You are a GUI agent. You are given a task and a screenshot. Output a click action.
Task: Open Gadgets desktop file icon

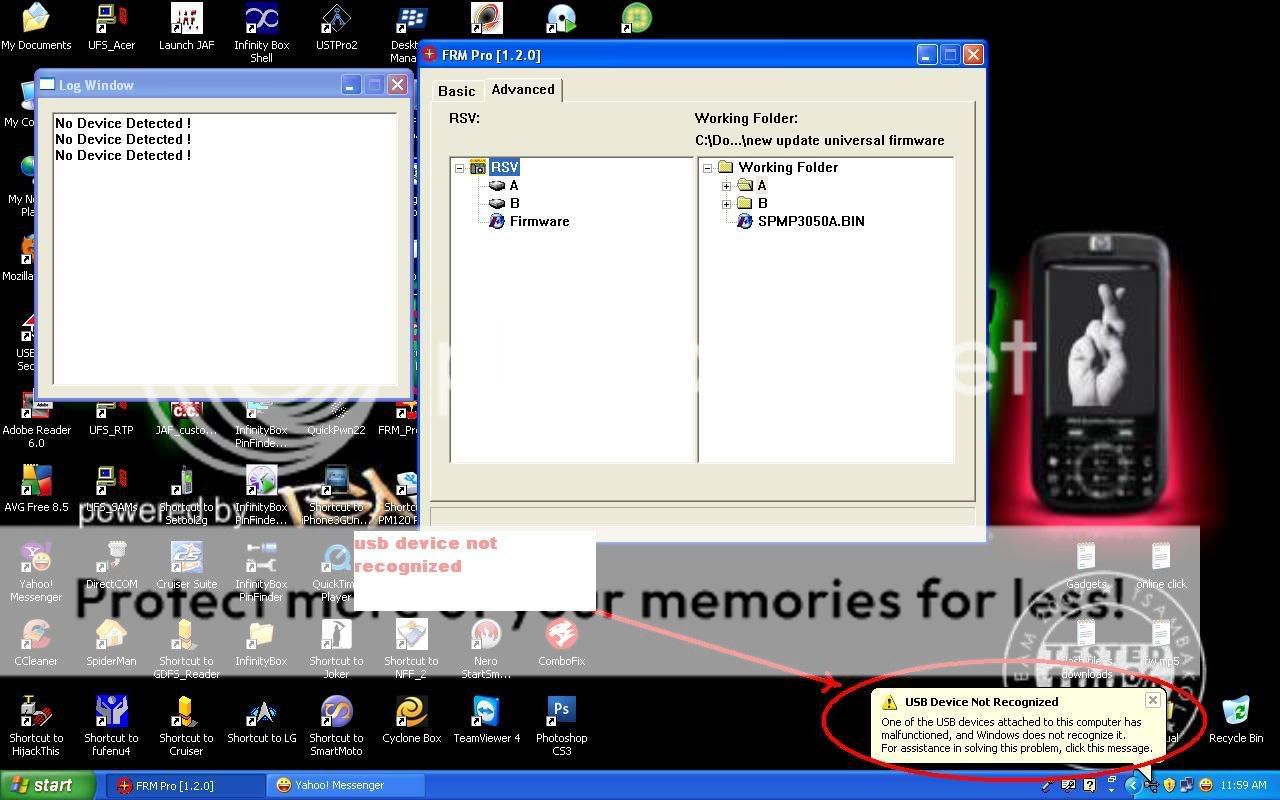click(x=1086, y=566)
